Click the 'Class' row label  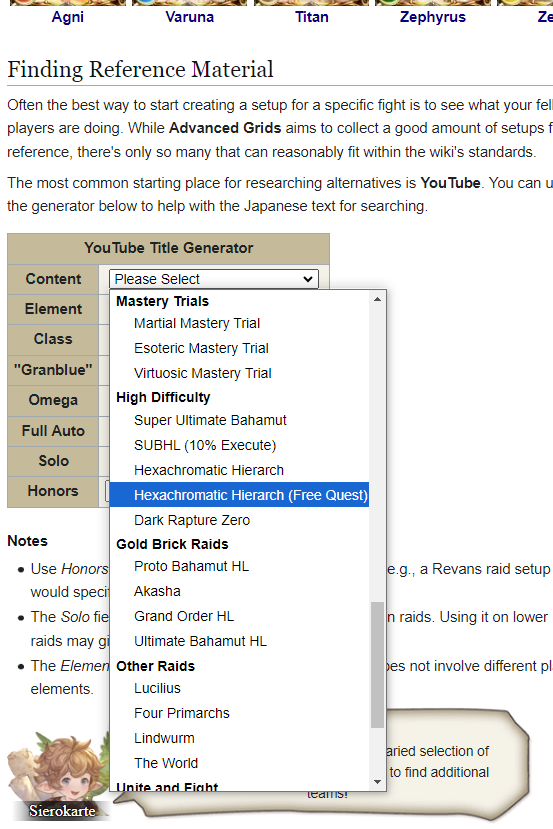[x=53, y=339]
